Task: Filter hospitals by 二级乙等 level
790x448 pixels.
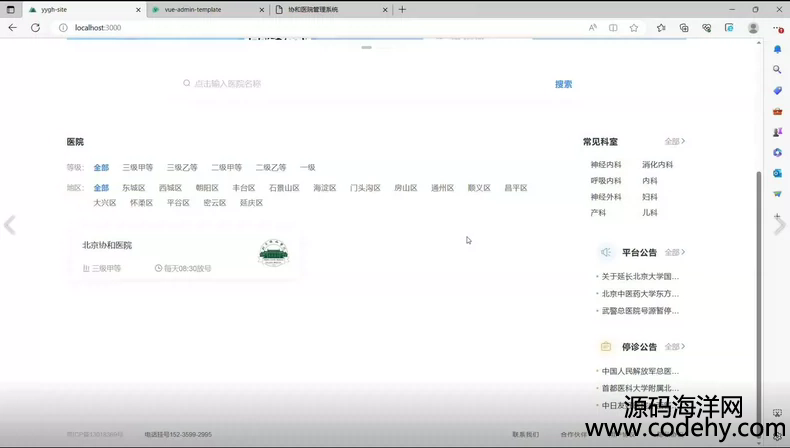Action: point(271,167)
